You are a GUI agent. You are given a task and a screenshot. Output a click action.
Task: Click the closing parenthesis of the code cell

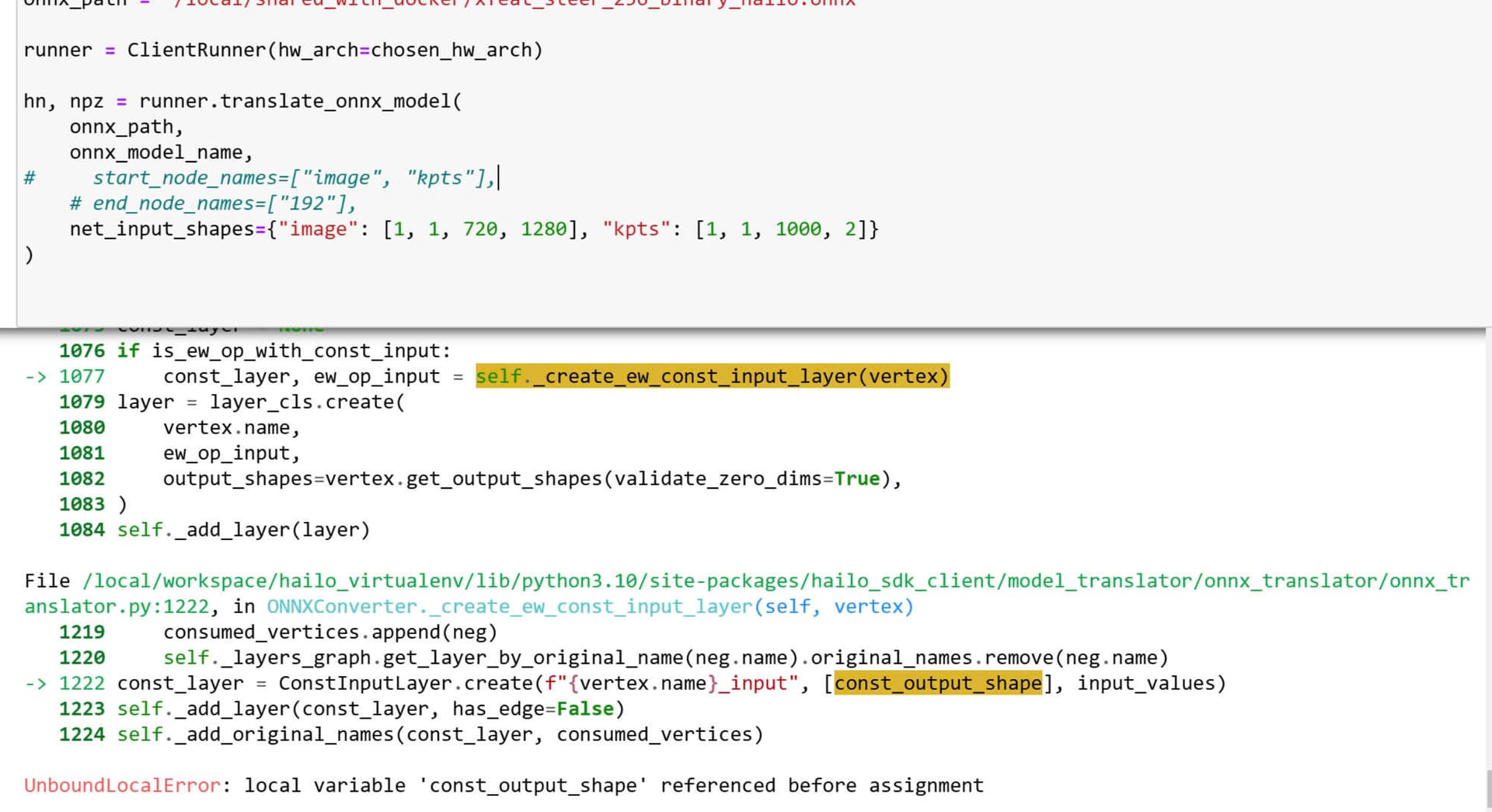click(29, 255)
